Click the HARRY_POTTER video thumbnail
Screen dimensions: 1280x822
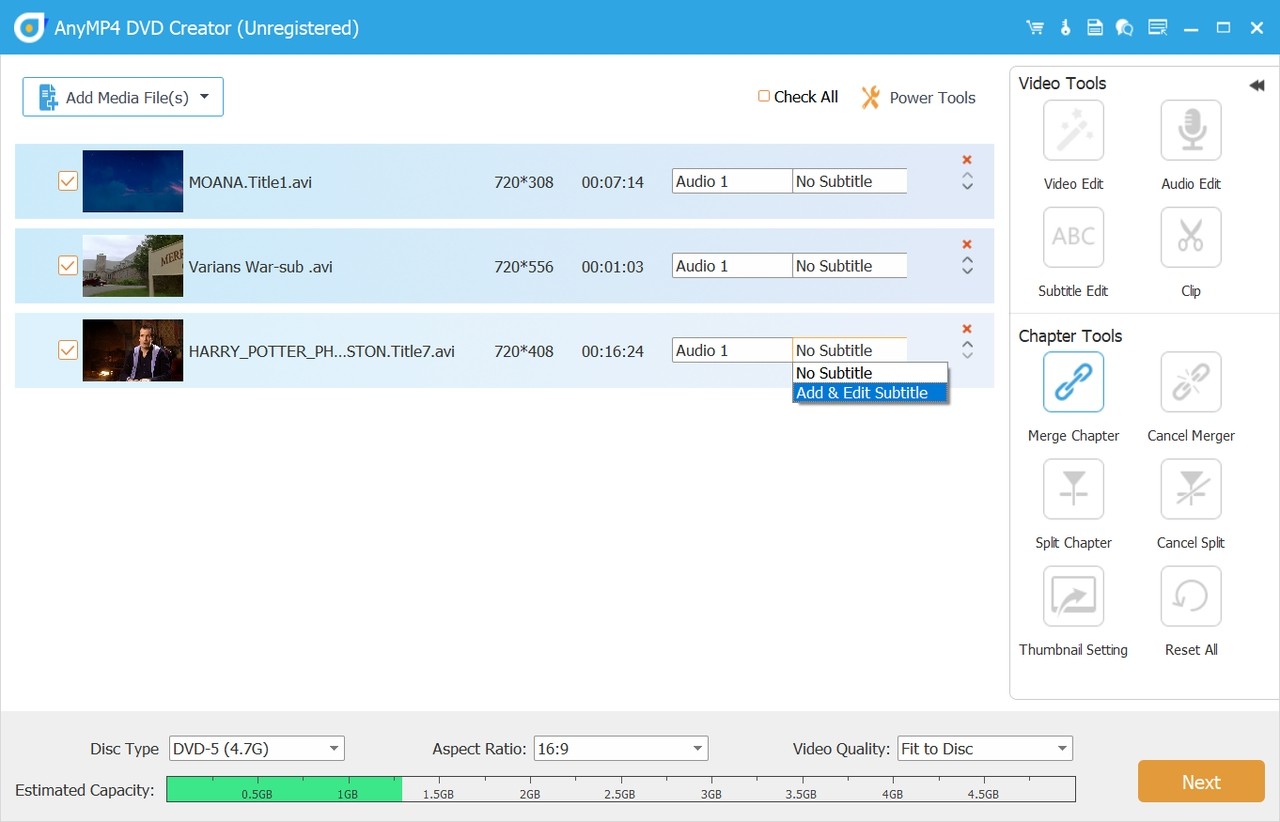(133, 350)
